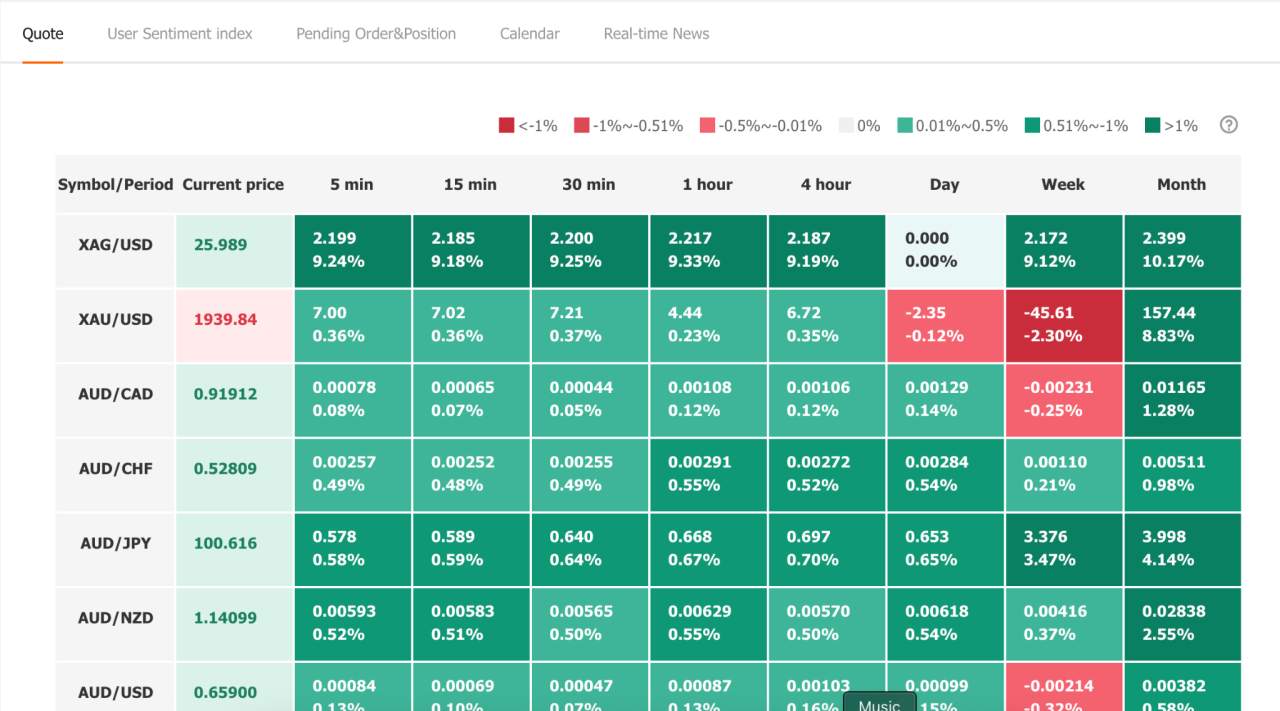Open the User Sentiment index tab
This screenshot has width=1280, height=711.
pyautogui.click(x=180, y=34)
